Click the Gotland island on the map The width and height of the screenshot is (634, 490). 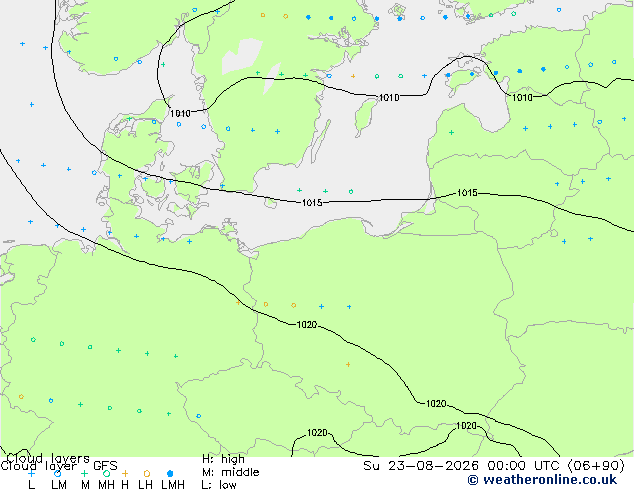[366, 115]
